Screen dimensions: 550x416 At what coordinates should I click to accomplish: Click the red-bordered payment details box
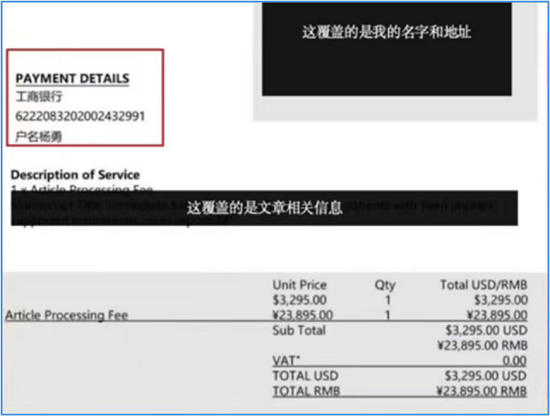[x=85, y=98]
